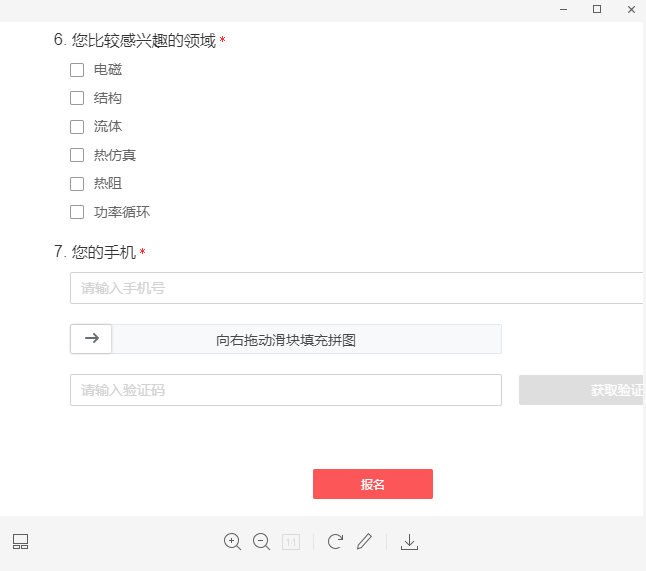The width and height of the screenshot is (646, 571).
Task: Click the puzzle slider arrow handle
Action: [91, 339]
